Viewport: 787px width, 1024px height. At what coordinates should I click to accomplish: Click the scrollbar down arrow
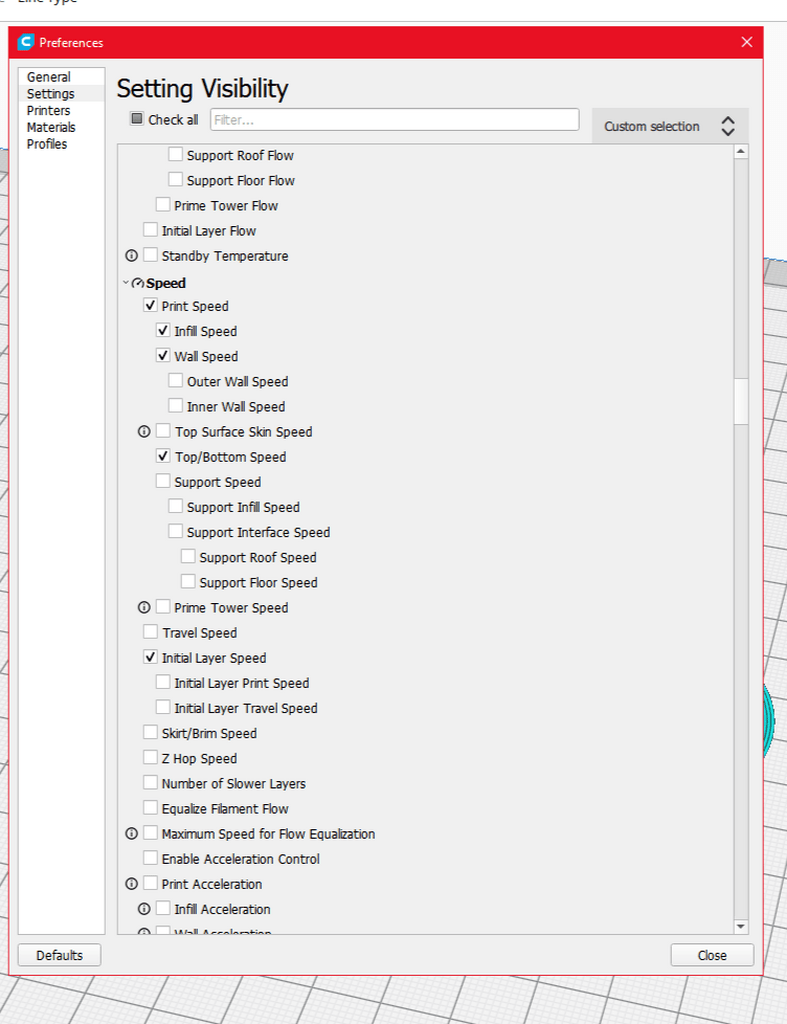741,926
